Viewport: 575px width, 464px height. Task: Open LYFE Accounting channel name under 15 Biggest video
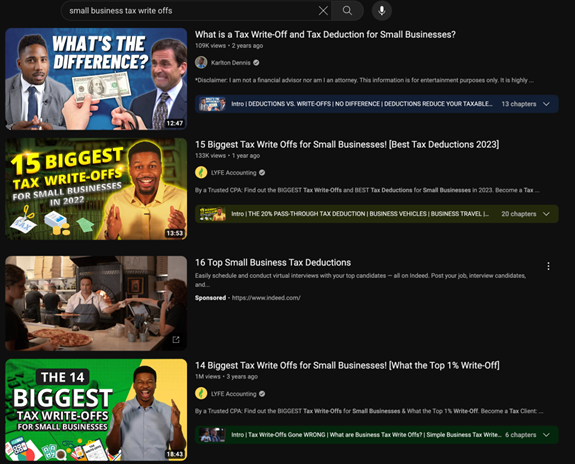234,173
